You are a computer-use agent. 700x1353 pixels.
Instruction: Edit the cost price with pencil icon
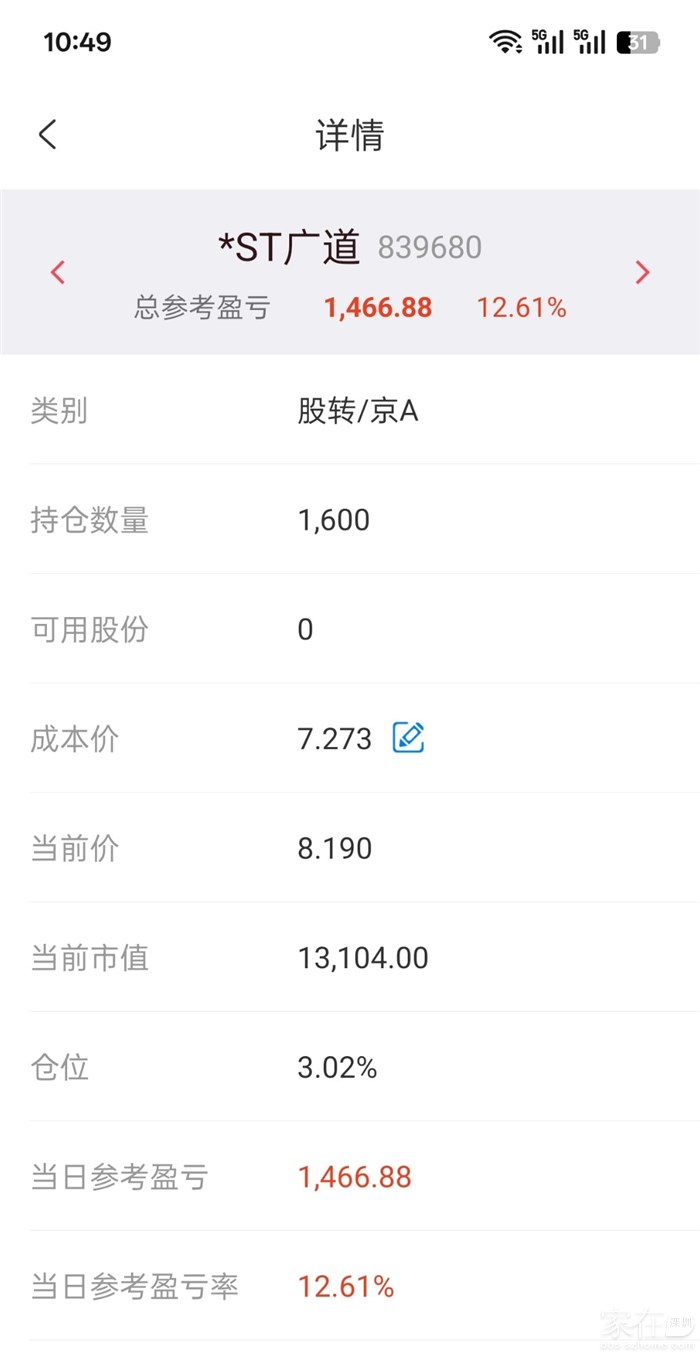coord(408,738)
